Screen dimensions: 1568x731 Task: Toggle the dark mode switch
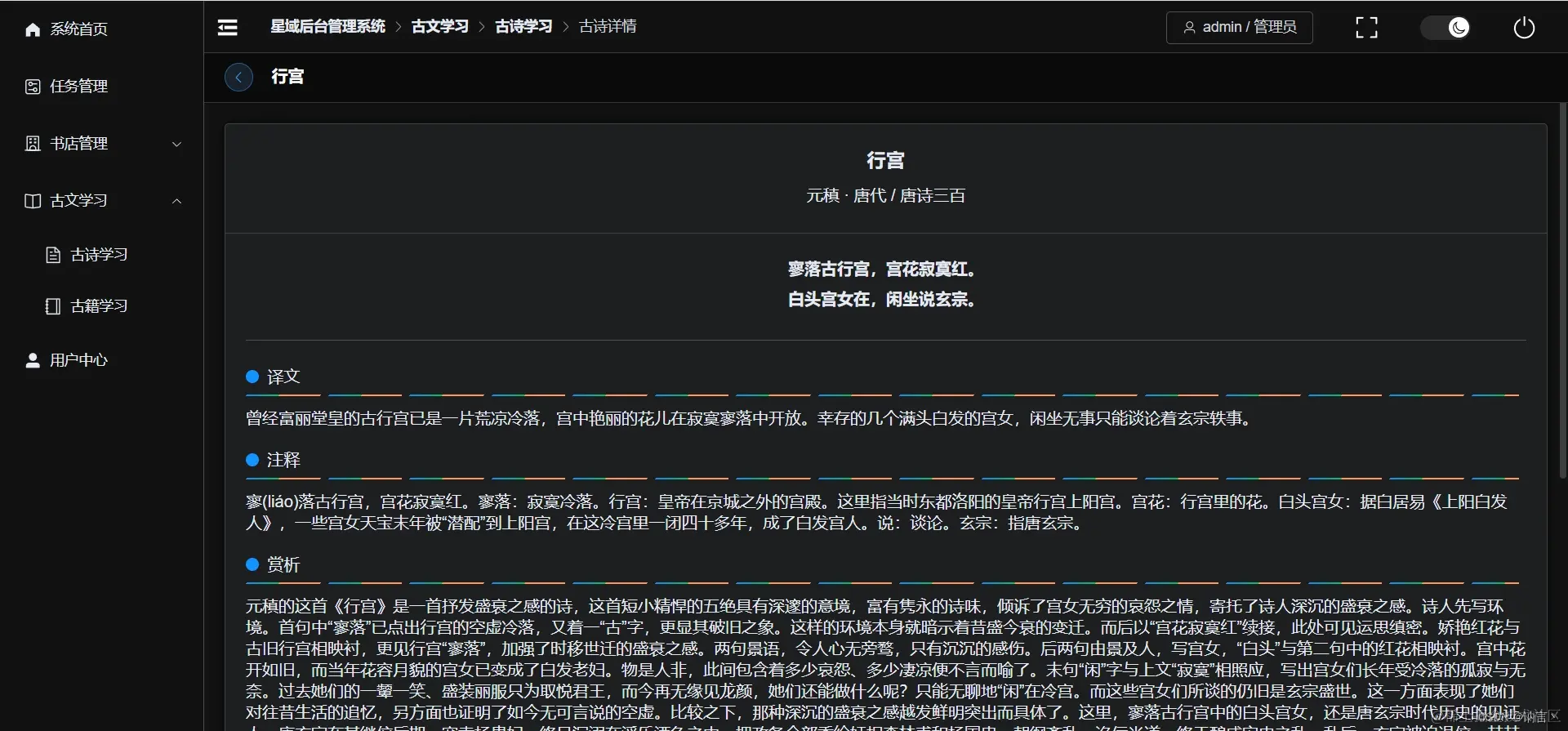tap(1445, 28)
